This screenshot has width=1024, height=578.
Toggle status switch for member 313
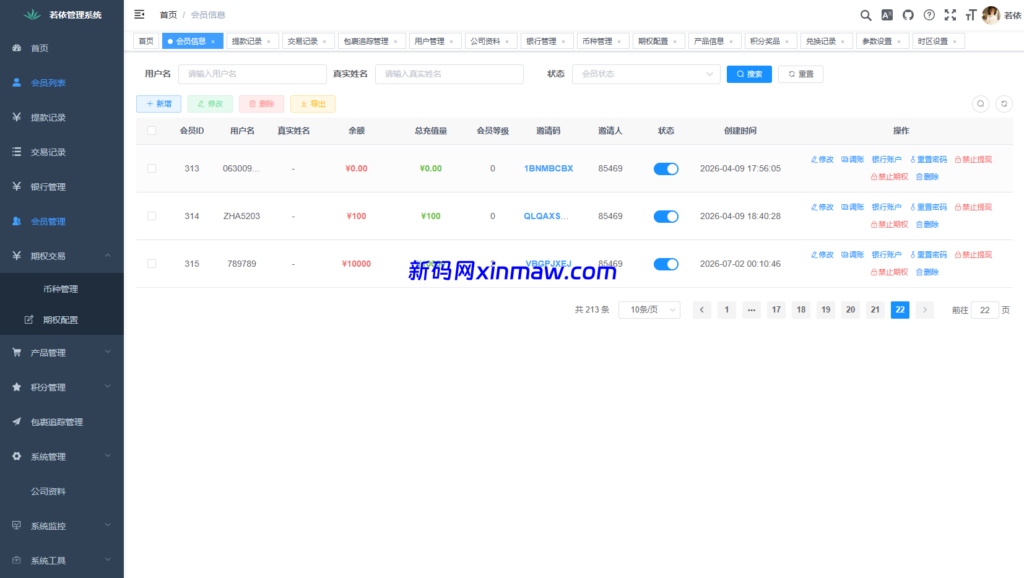point(666,169)
